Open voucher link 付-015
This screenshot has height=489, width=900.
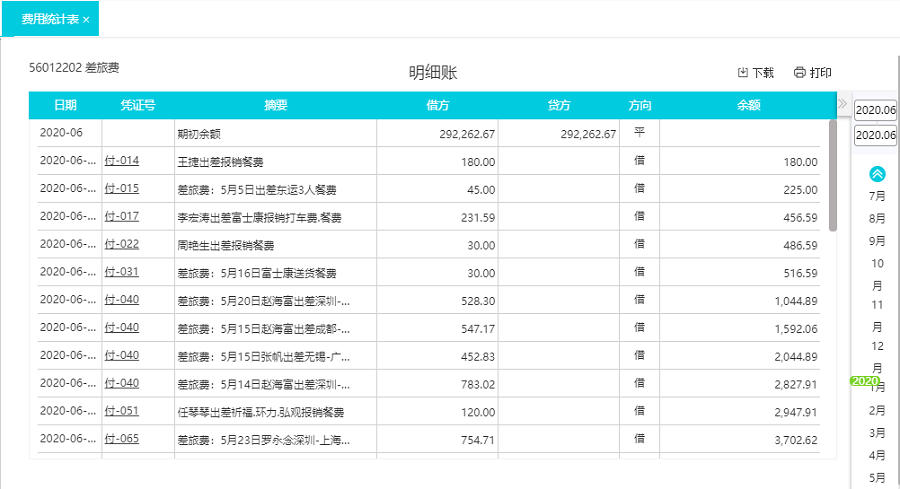click(x=123, y=189)
